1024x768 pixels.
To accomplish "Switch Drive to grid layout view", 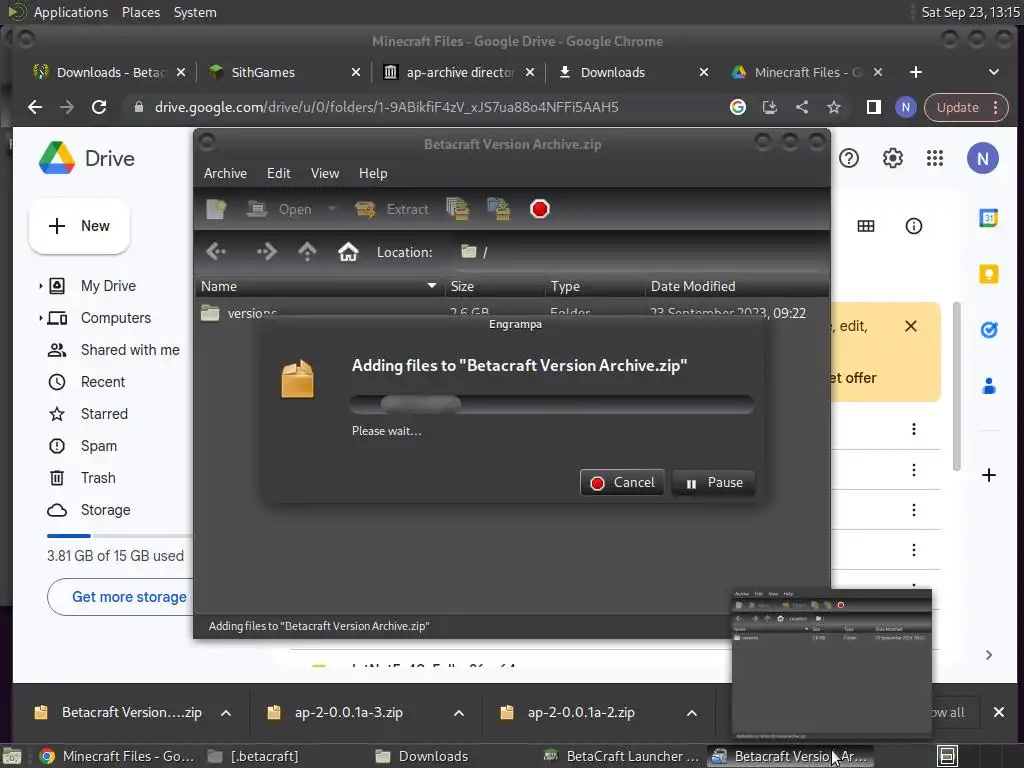I will coord(865,226).
